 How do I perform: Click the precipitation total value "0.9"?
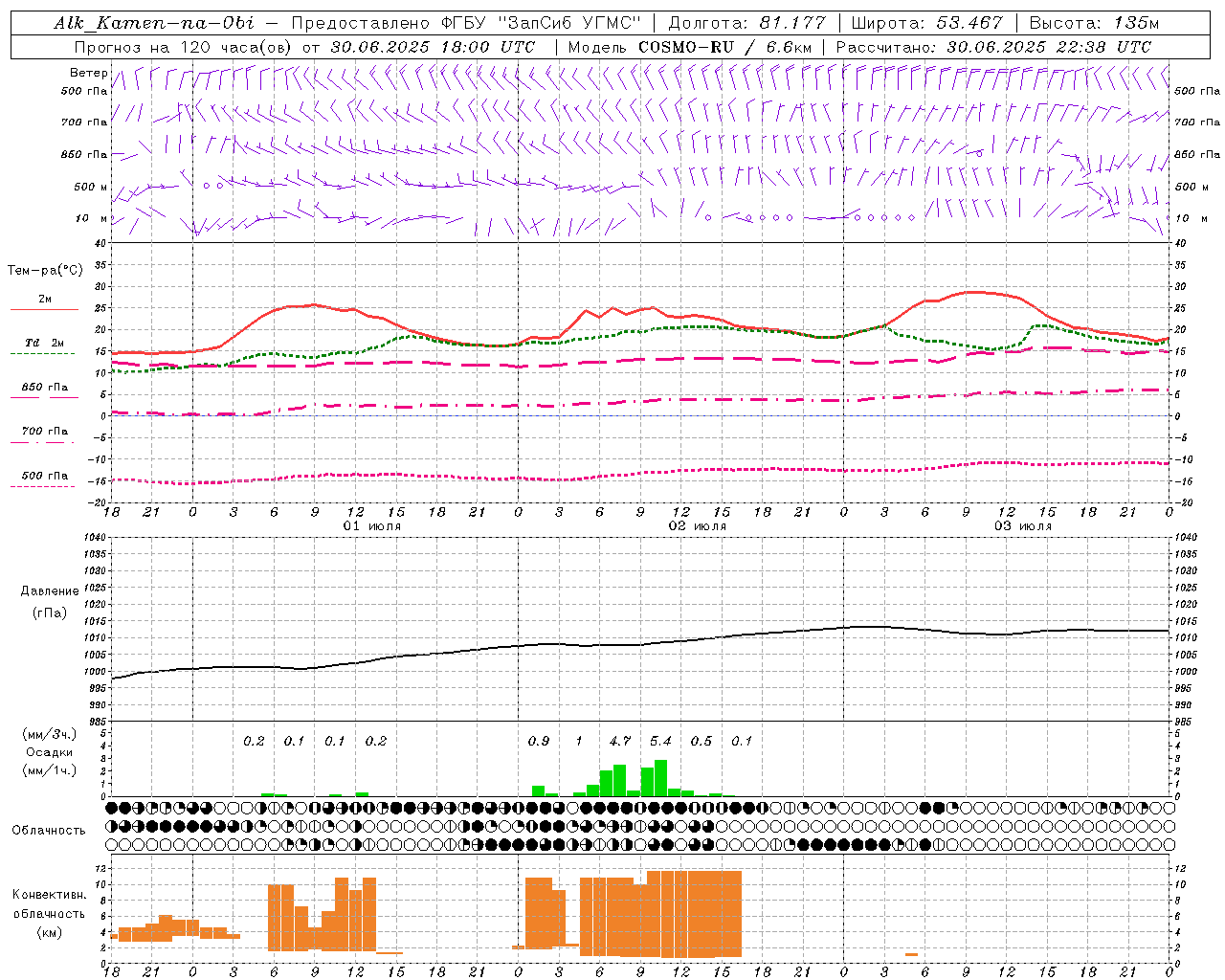(x=539, y=741)
